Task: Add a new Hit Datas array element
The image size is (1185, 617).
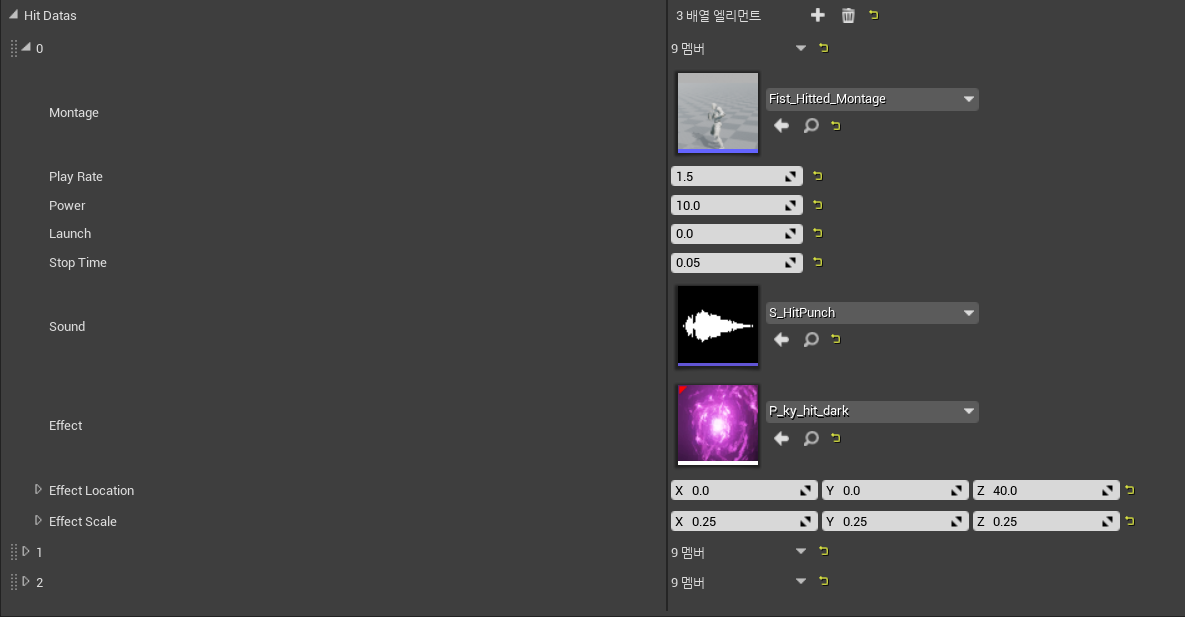Action: point(818,15)
